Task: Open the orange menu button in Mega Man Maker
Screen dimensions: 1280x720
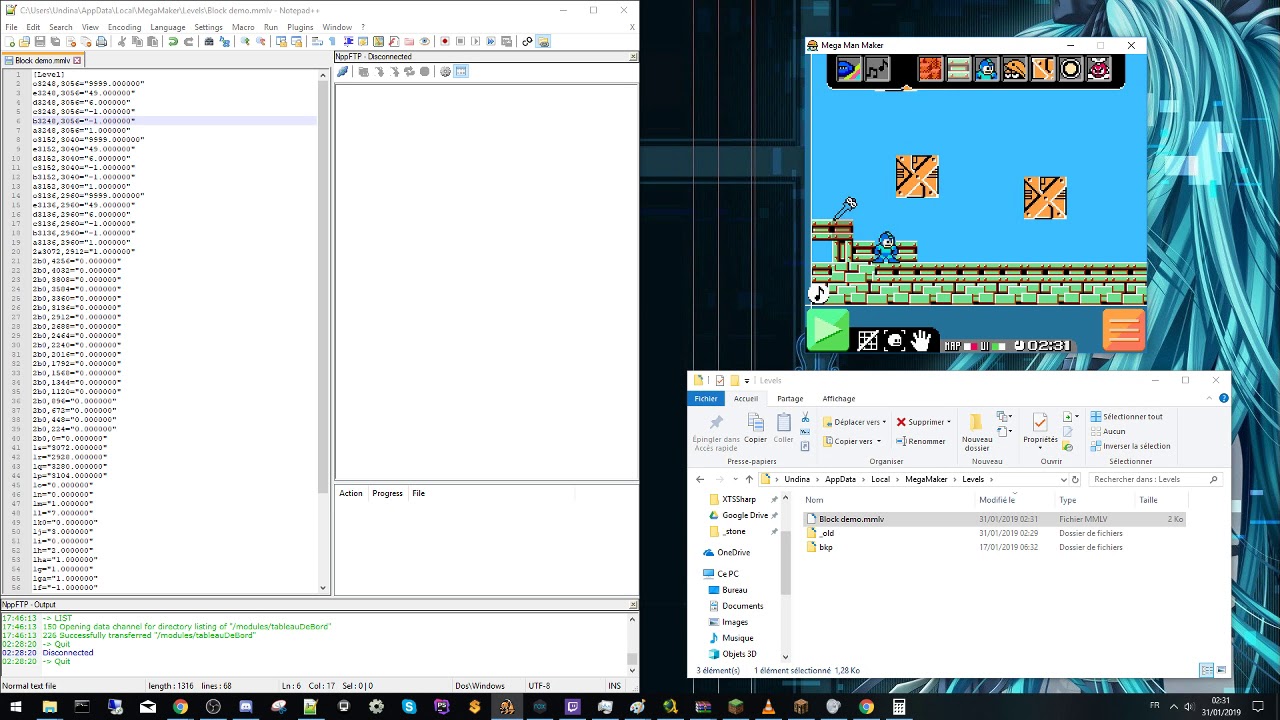Action: [x=1123, y=331]
